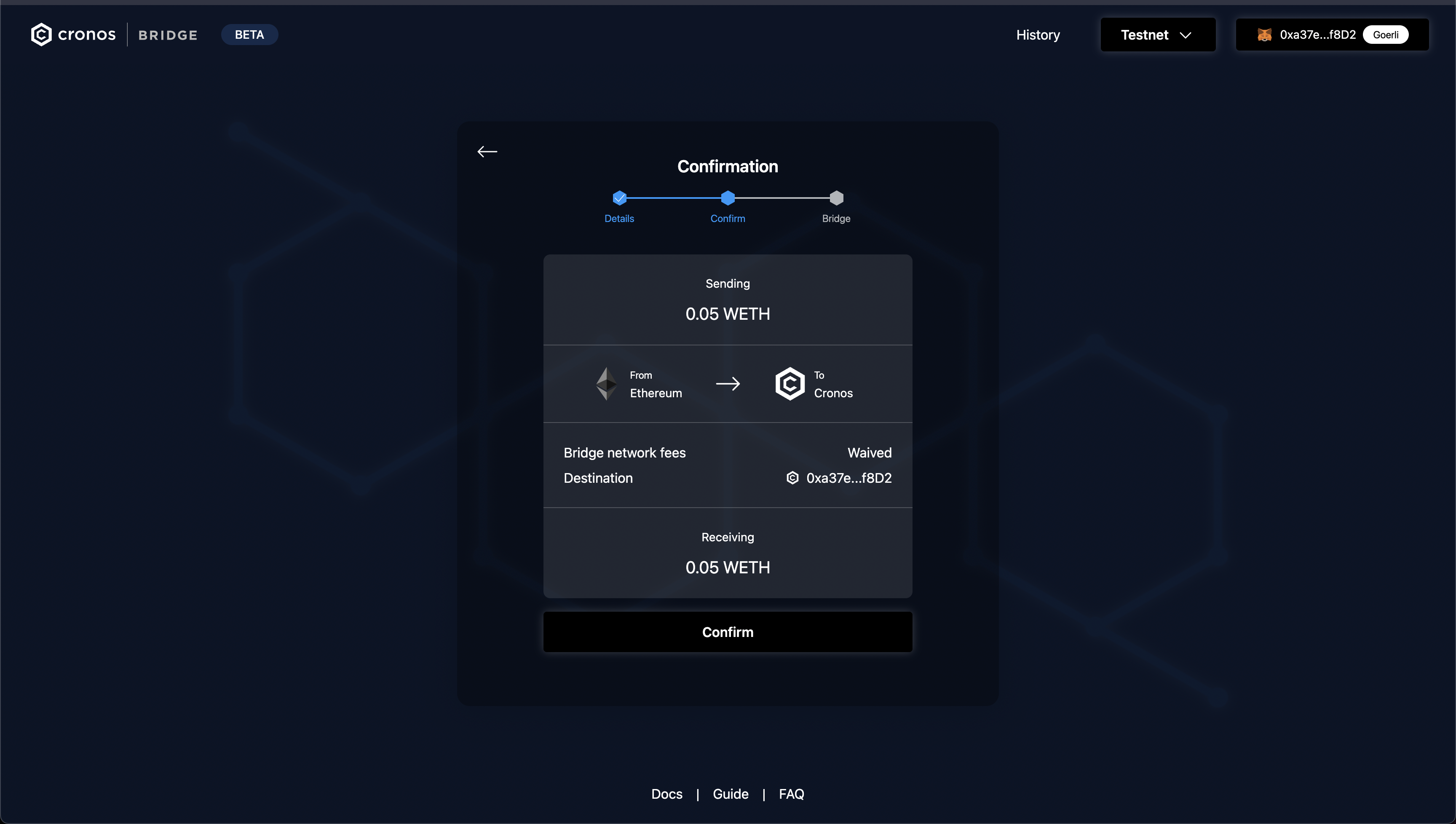The width and height of the screenshot is (1456, 824).
Task: Click the chevron next to Testnet
Action: tap(1186, 35)
